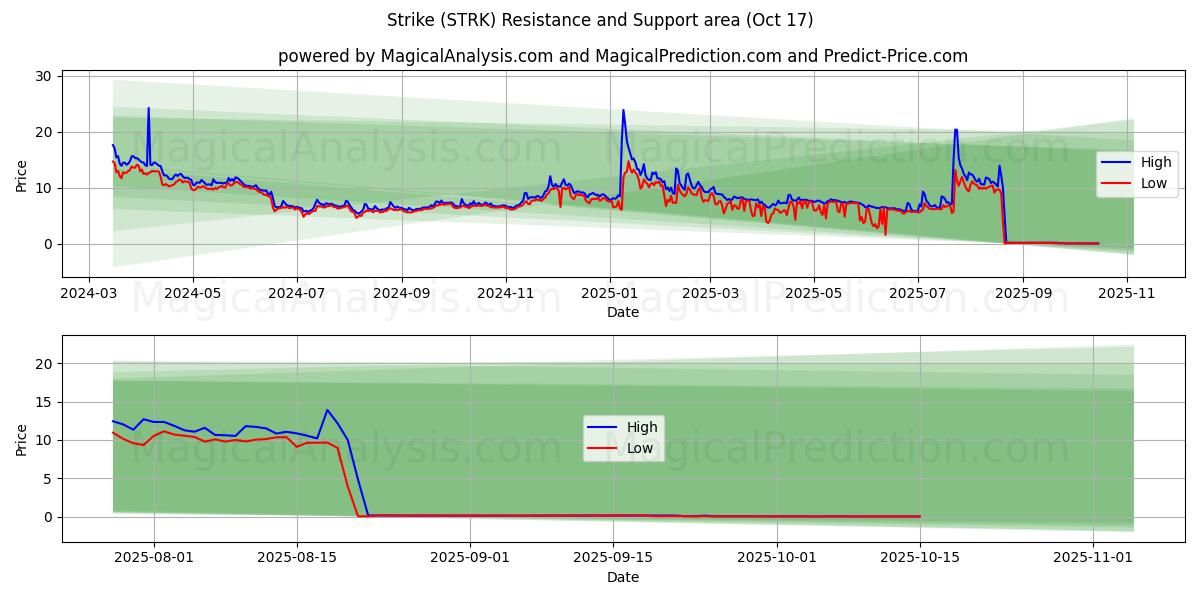
Task: Click the bottom chart's 'Price' axis label
Action: tap(22, 439)
